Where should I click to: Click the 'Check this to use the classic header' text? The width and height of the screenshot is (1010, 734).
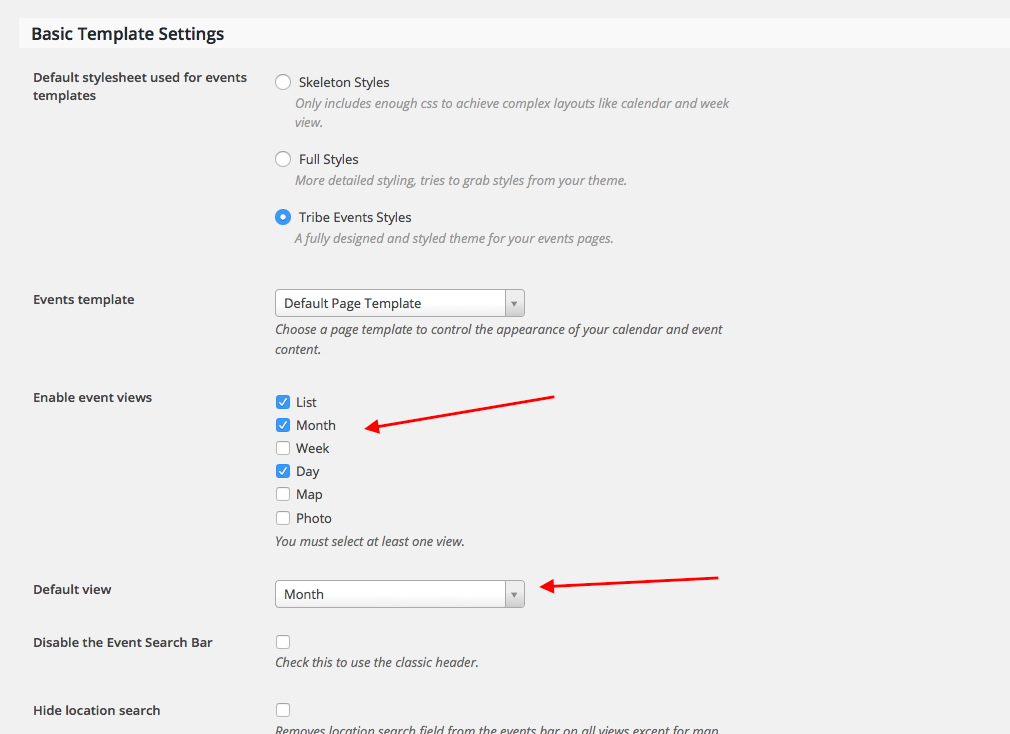click(376, 662)
